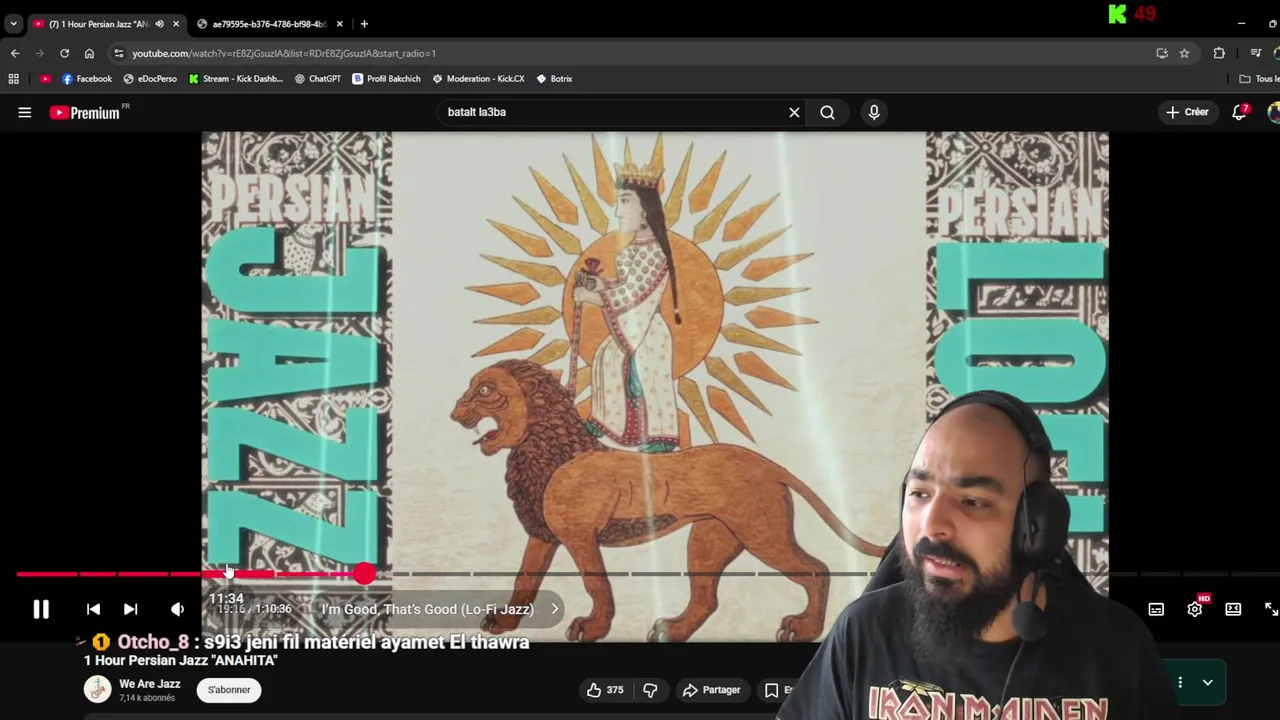This screenshot has width=1280, height=720.
Task: Close the 1 Hour Persian Jazz tab
Action: [176, 24]
